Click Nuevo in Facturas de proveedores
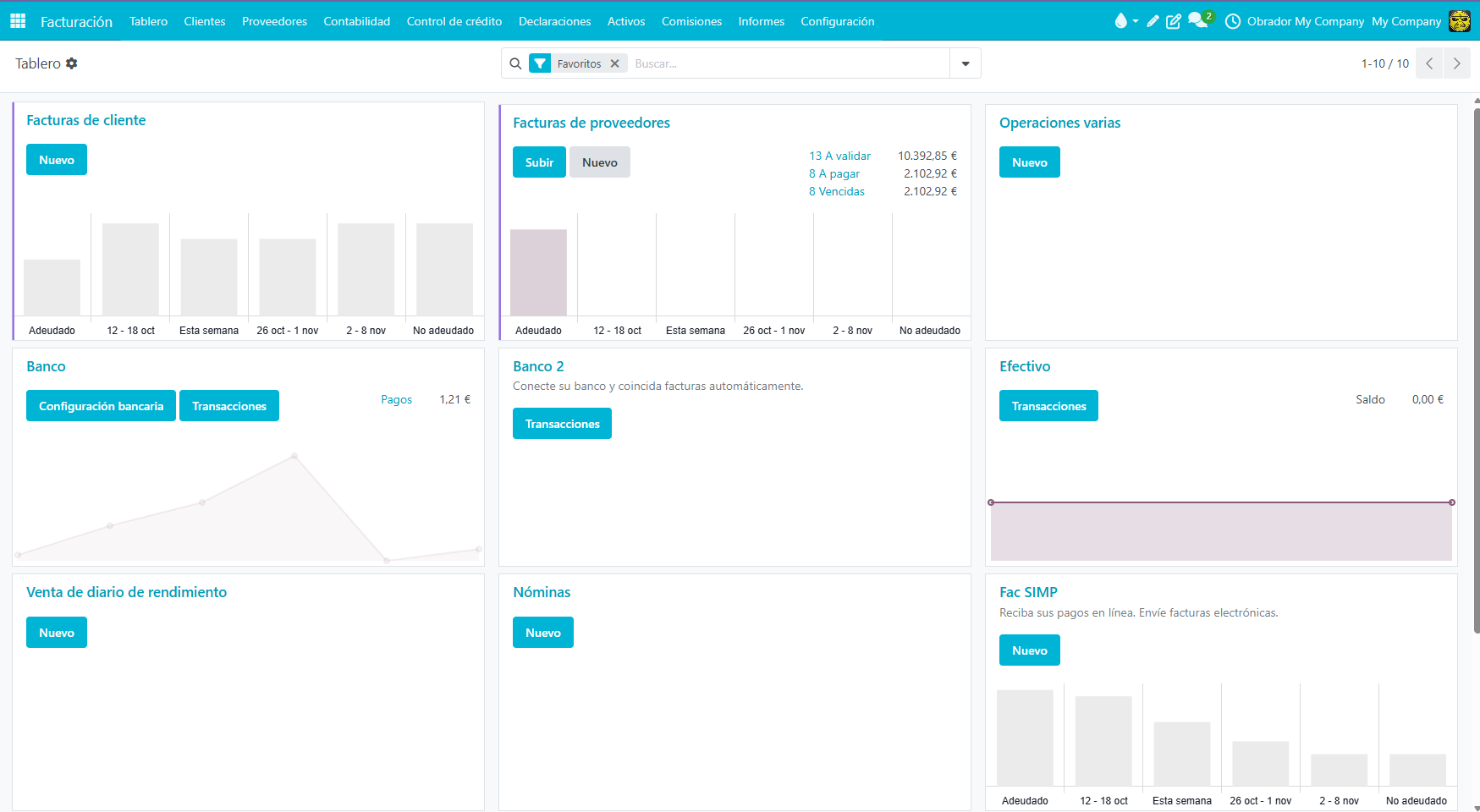1480x812 pixels. pyautogui.click(x=600, y=162)
